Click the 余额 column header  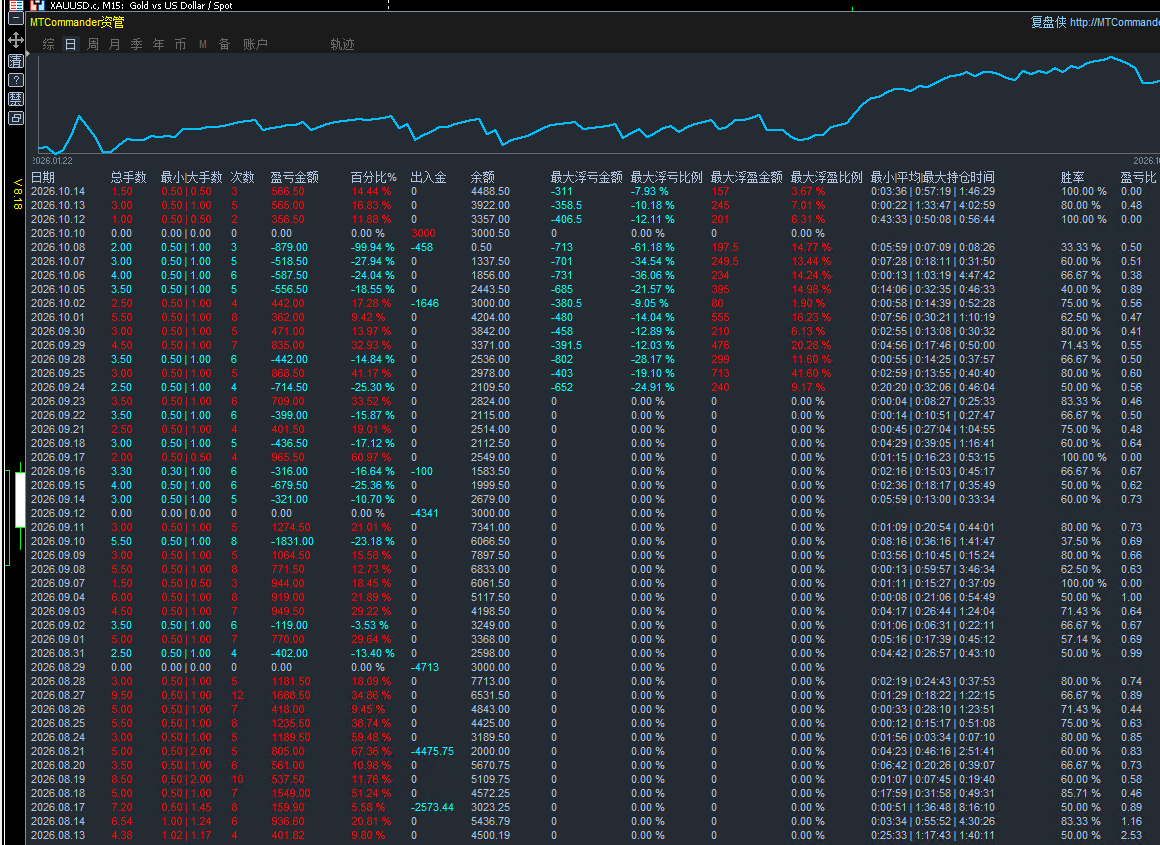(x=483, y=177)
